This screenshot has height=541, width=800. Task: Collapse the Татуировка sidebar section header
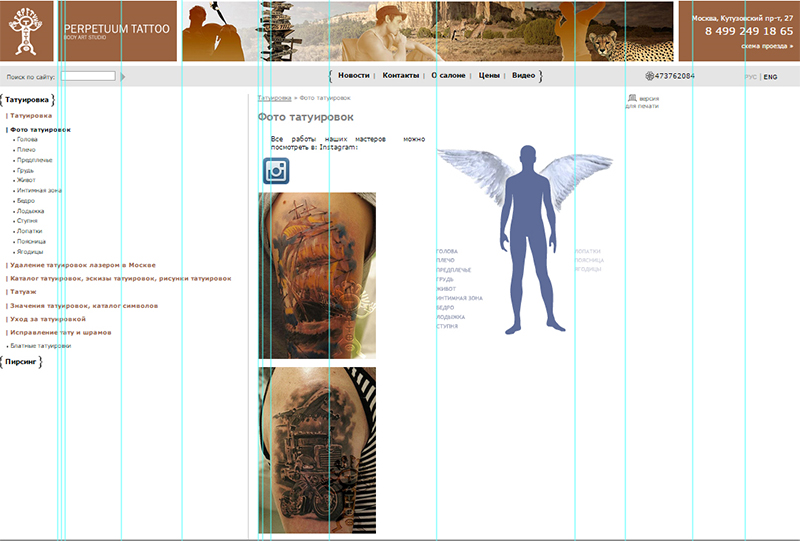tap(27, 100)
